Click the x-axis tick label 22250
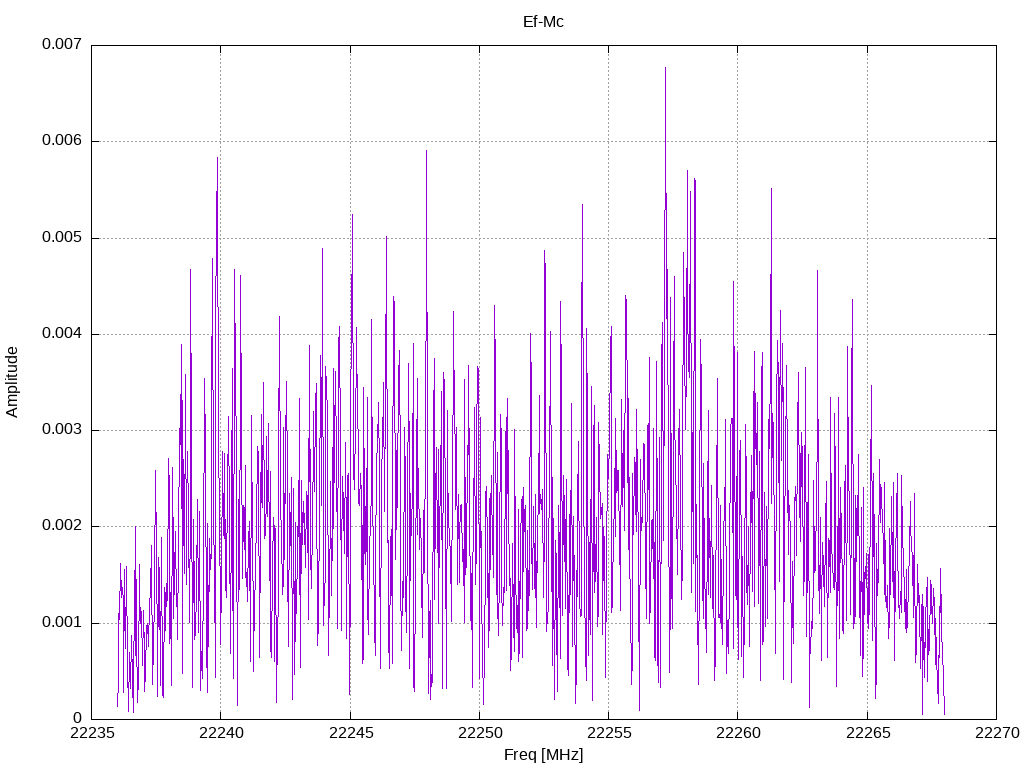The width and height of the screenshot is (1024, 768). click(479, 733)
